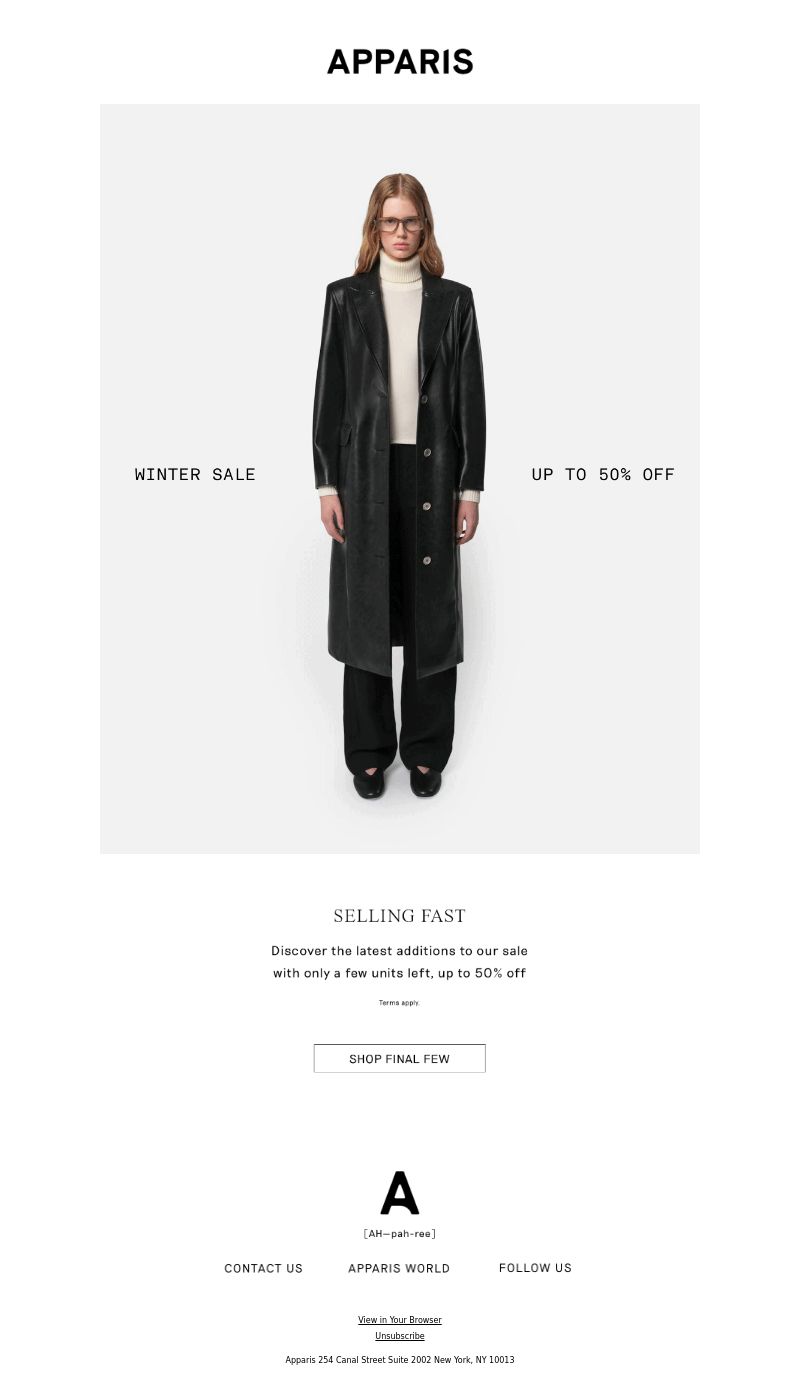Click the WINTER SALE banner text
Viewport: 800px width, 1388px height.
click(x=195, y=474)
